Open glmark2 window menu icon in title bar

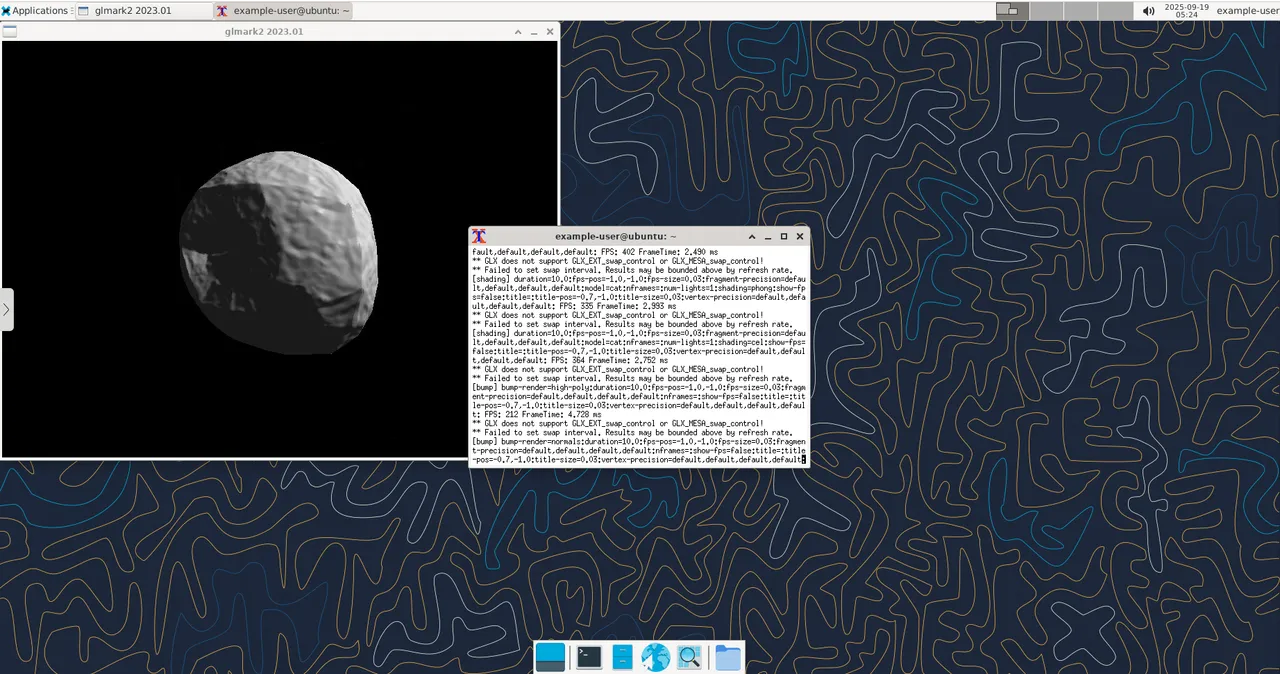10,31
